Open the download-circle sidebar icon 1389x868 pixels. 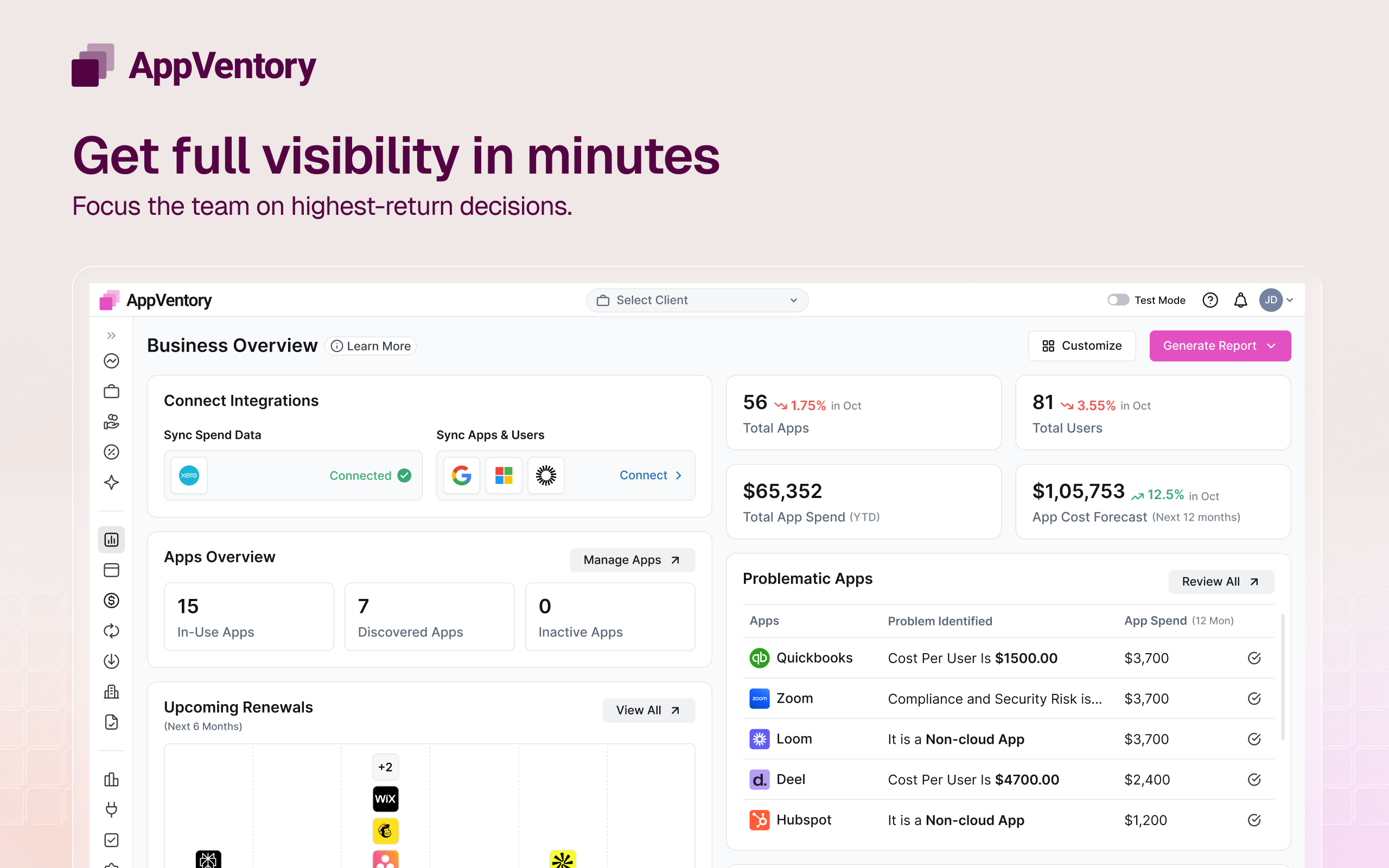tap(111, 661)
